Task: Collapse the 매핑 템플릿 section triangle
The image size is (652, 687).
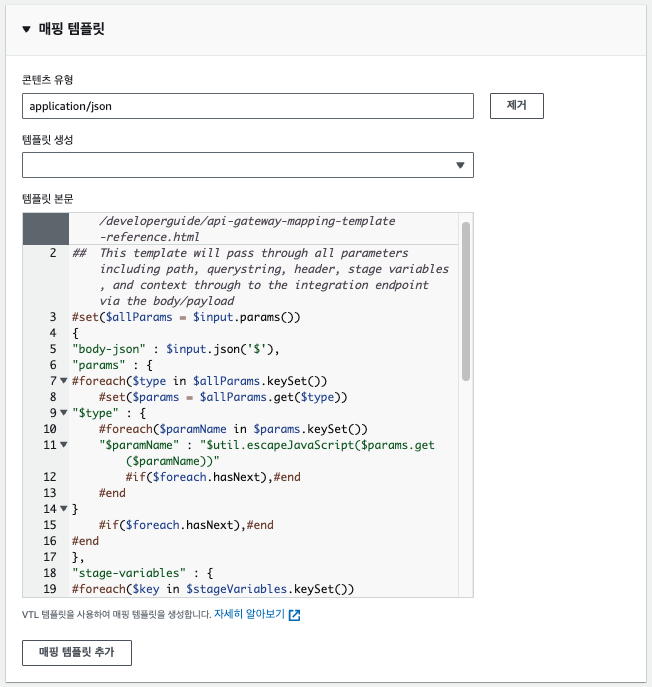Action: (x=26, y=29)
